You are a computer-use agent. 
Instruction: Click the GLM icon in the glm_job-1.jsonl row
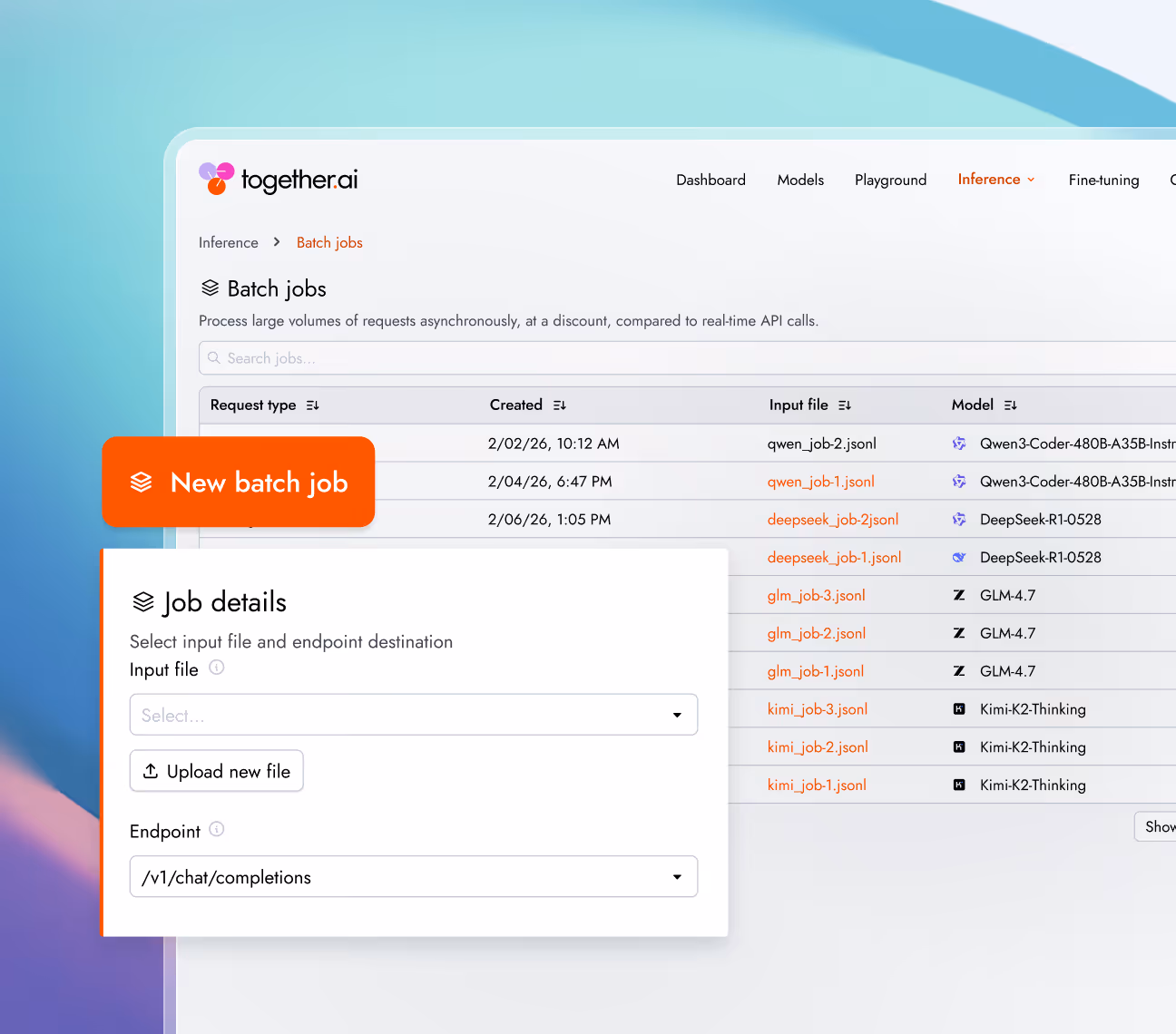(959, 671)
